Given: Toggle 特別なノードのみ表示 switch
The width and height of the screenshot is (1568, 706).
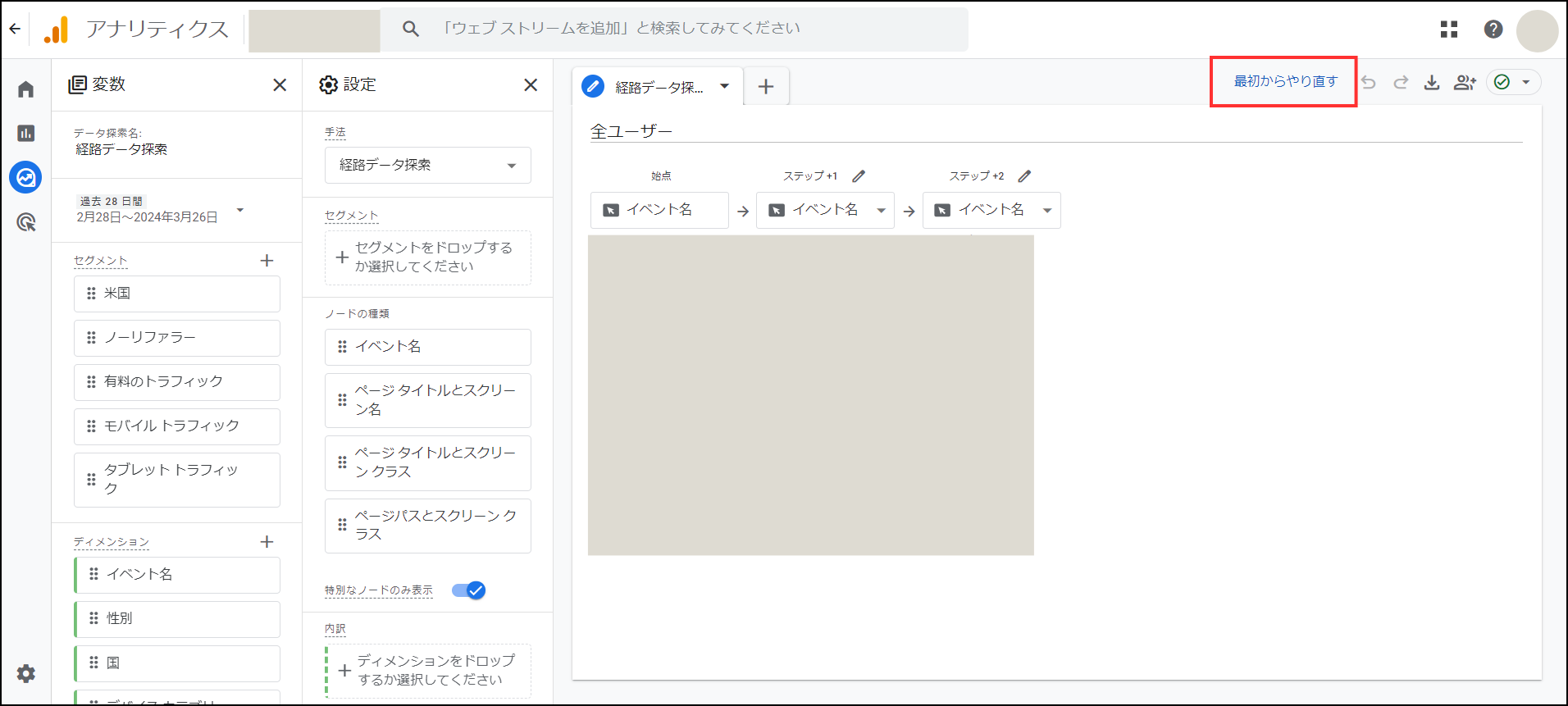Looking at the screenshot, I should tap(469, 590).
